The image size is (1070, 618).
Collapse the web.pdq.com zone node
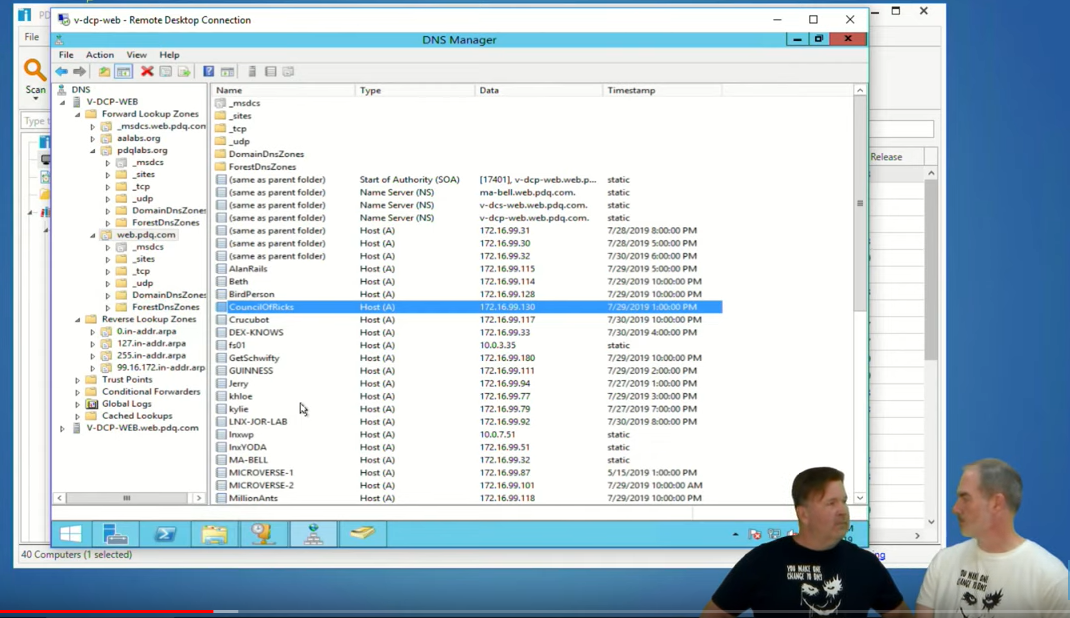point(93,235)
